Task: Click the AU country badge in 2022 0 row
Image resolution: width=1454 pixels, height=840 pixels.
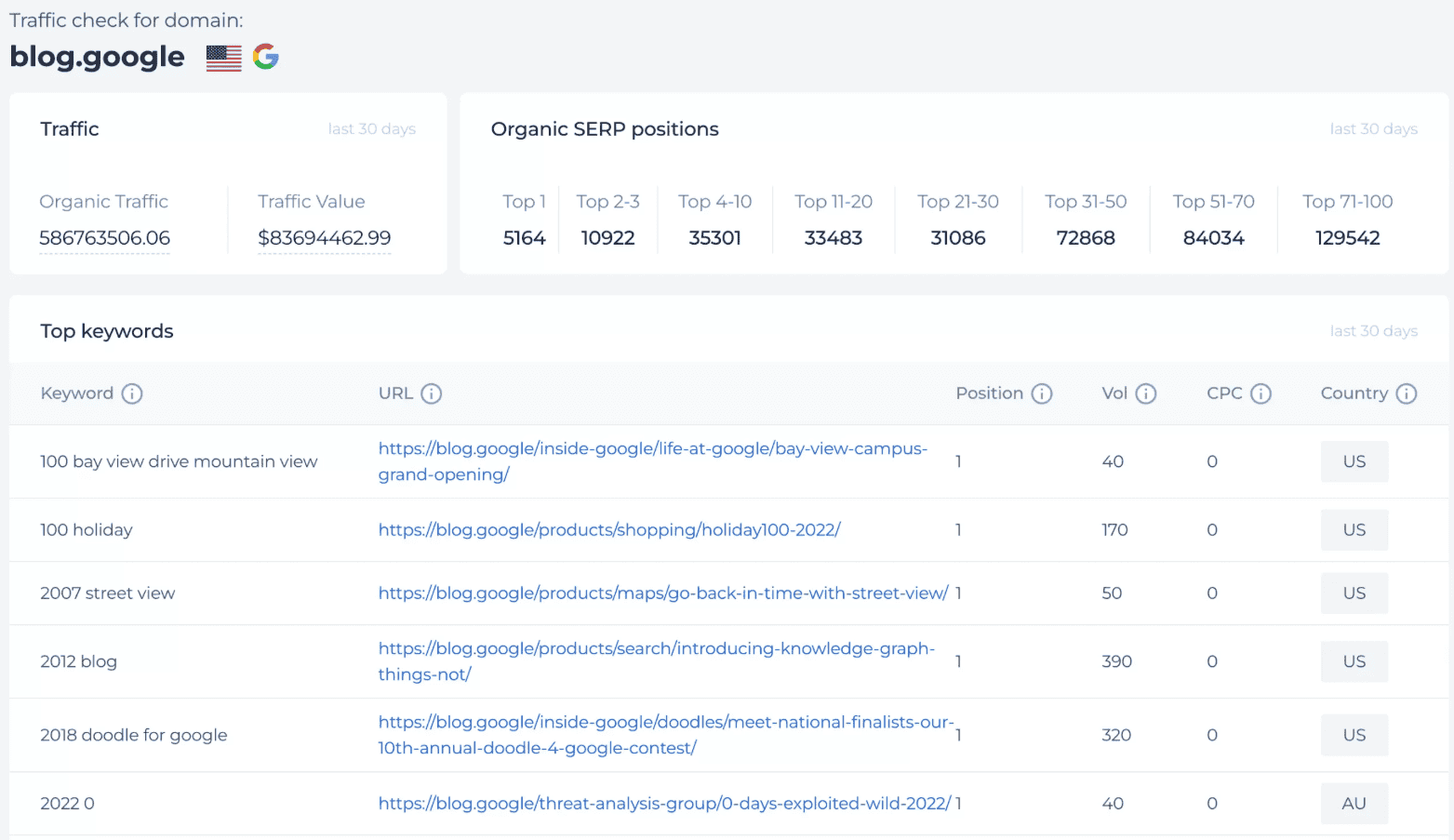Action: (x=1354, y=803)
